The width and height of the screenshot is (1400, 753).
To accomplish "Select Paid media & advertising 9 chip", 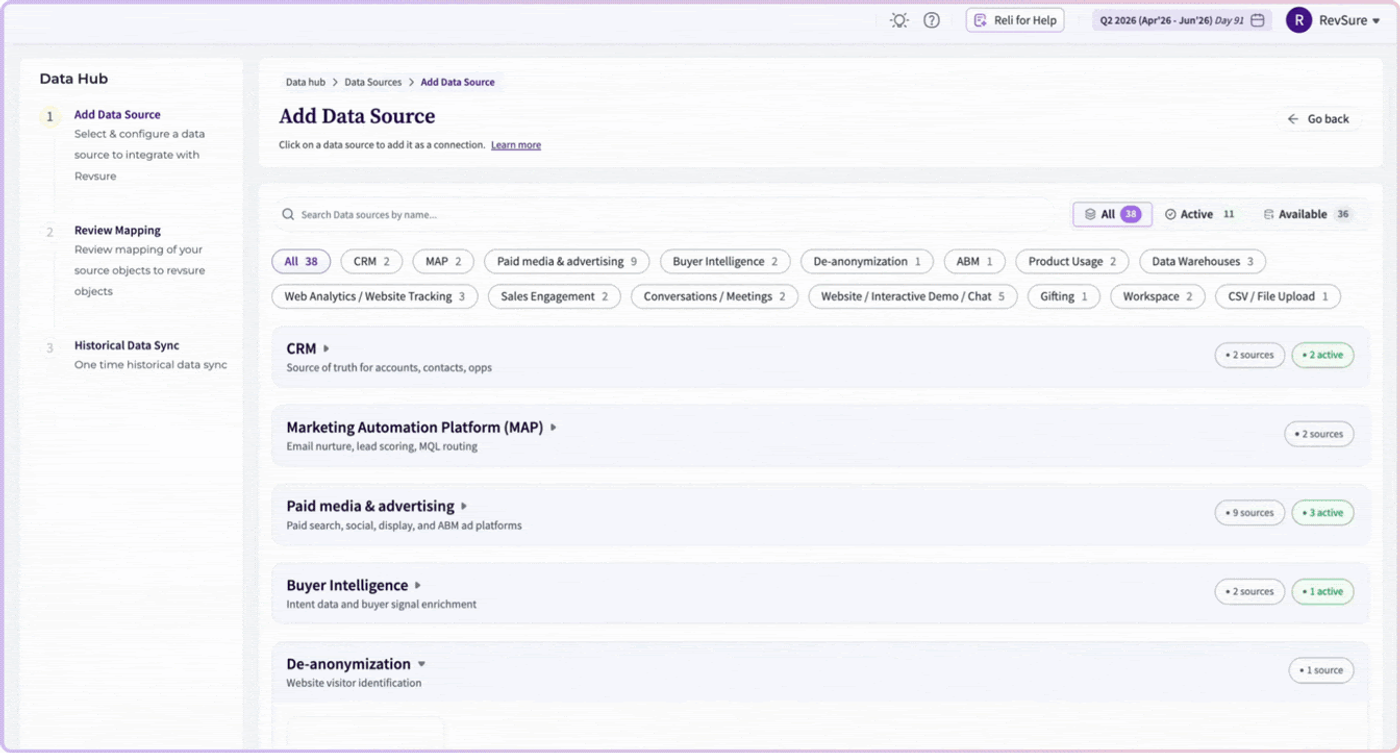I will tap(567, 261).
